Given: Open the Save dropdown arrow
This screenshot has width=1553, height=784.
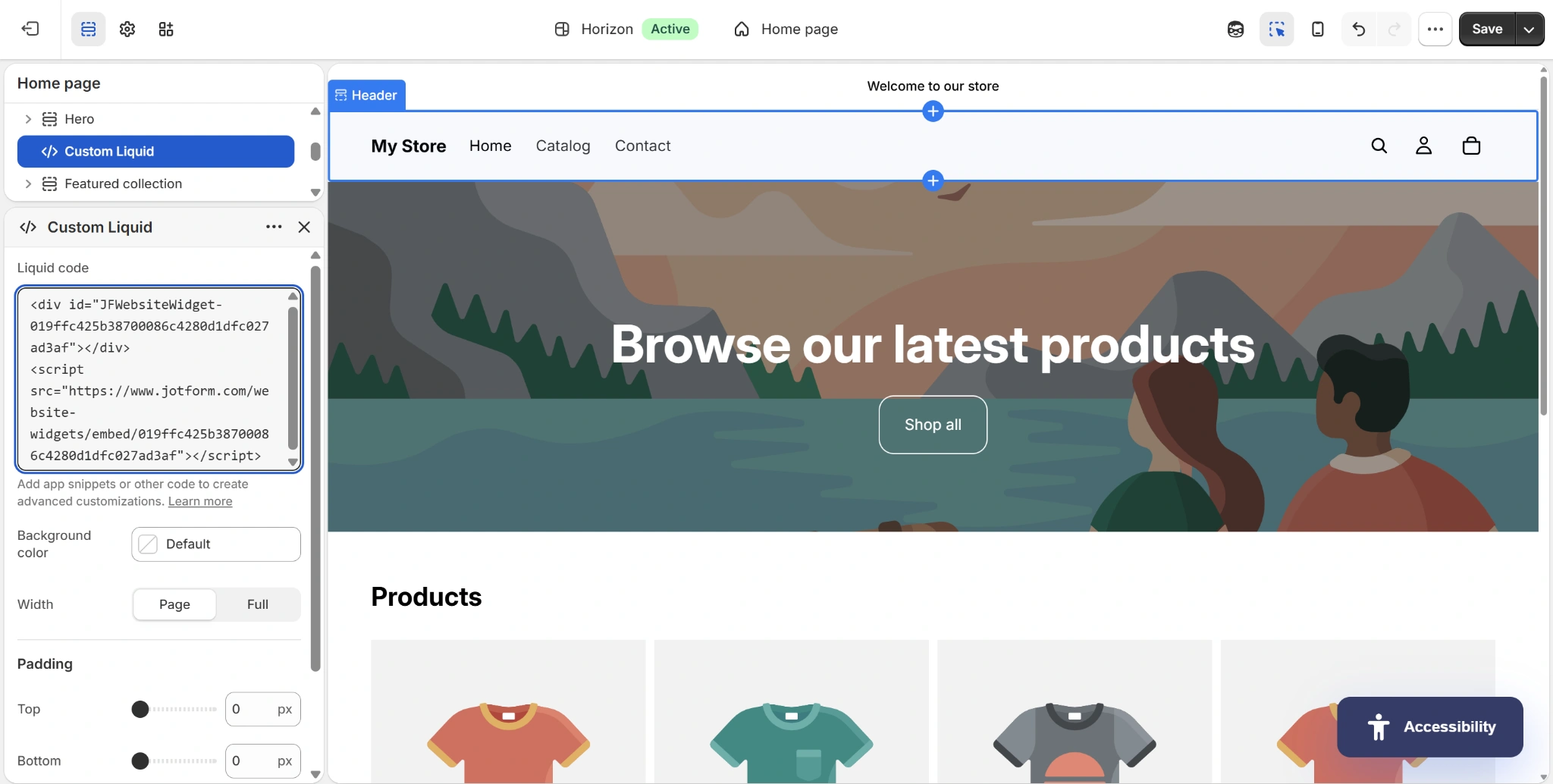Looking at the screenshot, I should pos(1529,29).
